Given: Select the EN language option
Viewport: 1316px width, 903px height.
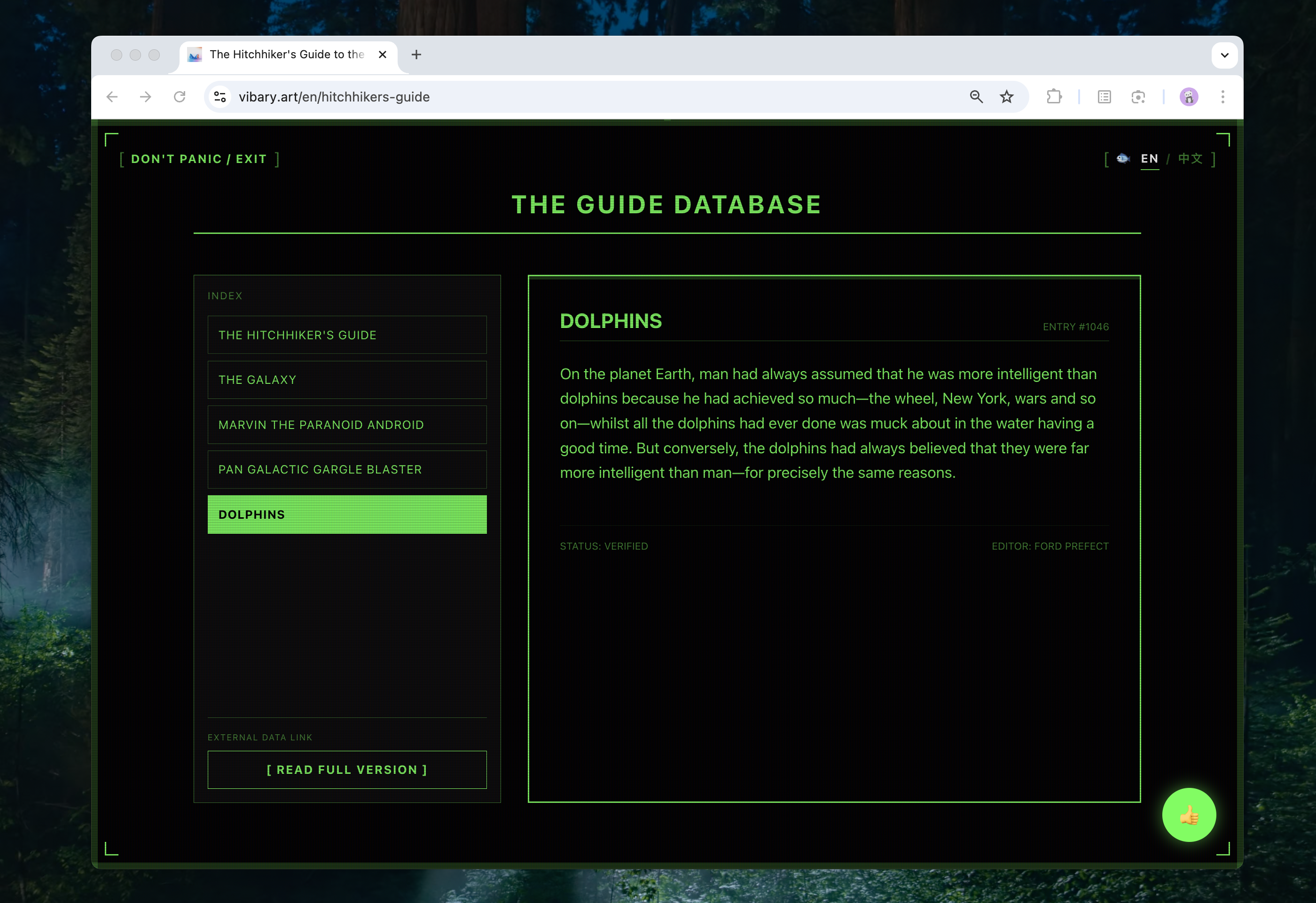Looking at the screenshot, I should click(1149, 158).
